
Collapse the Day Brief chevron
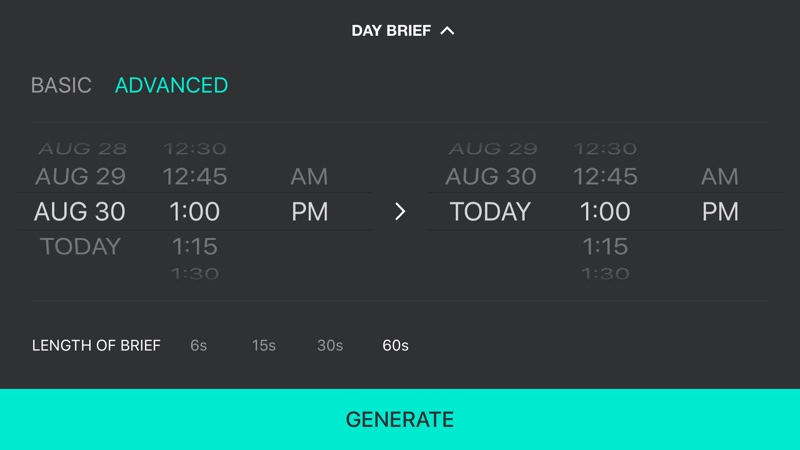[447, 31]
